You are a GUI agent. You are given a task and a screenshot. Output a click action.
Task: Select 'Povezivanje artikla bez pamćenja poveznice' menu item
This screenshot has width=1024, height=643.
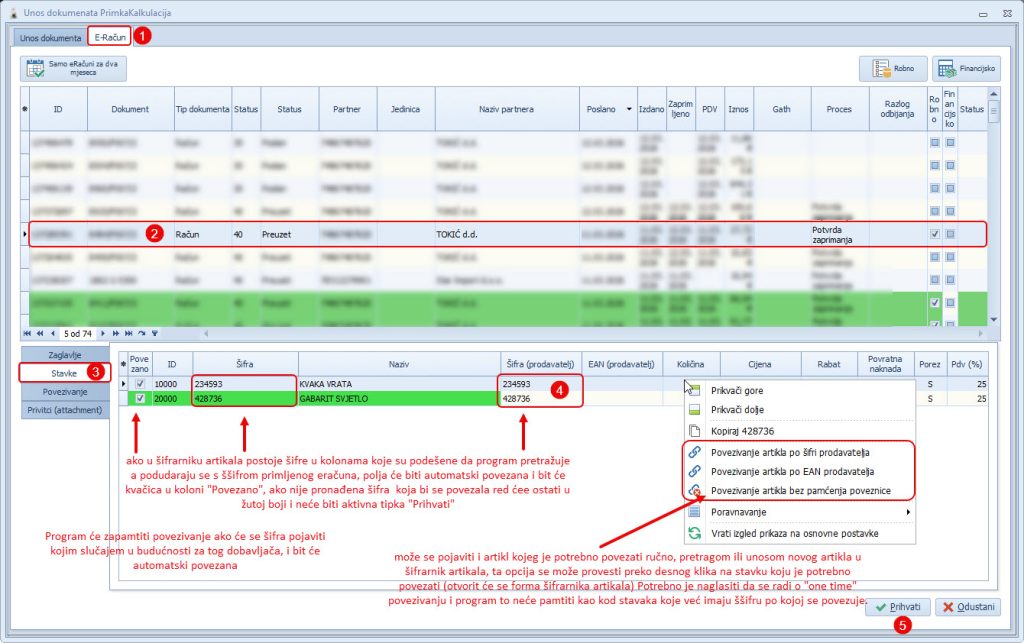pyautogui.click(x=800, y=491)
